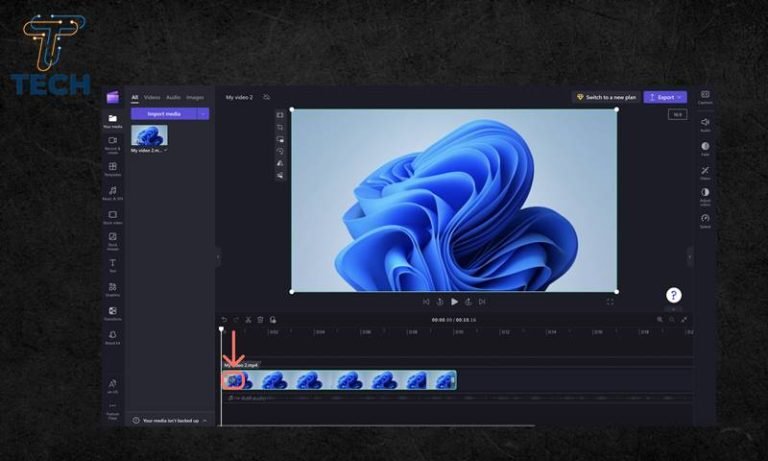Open the 16:9 aspect ratio selector
768x461 pixels.
[x=677, y=115]
